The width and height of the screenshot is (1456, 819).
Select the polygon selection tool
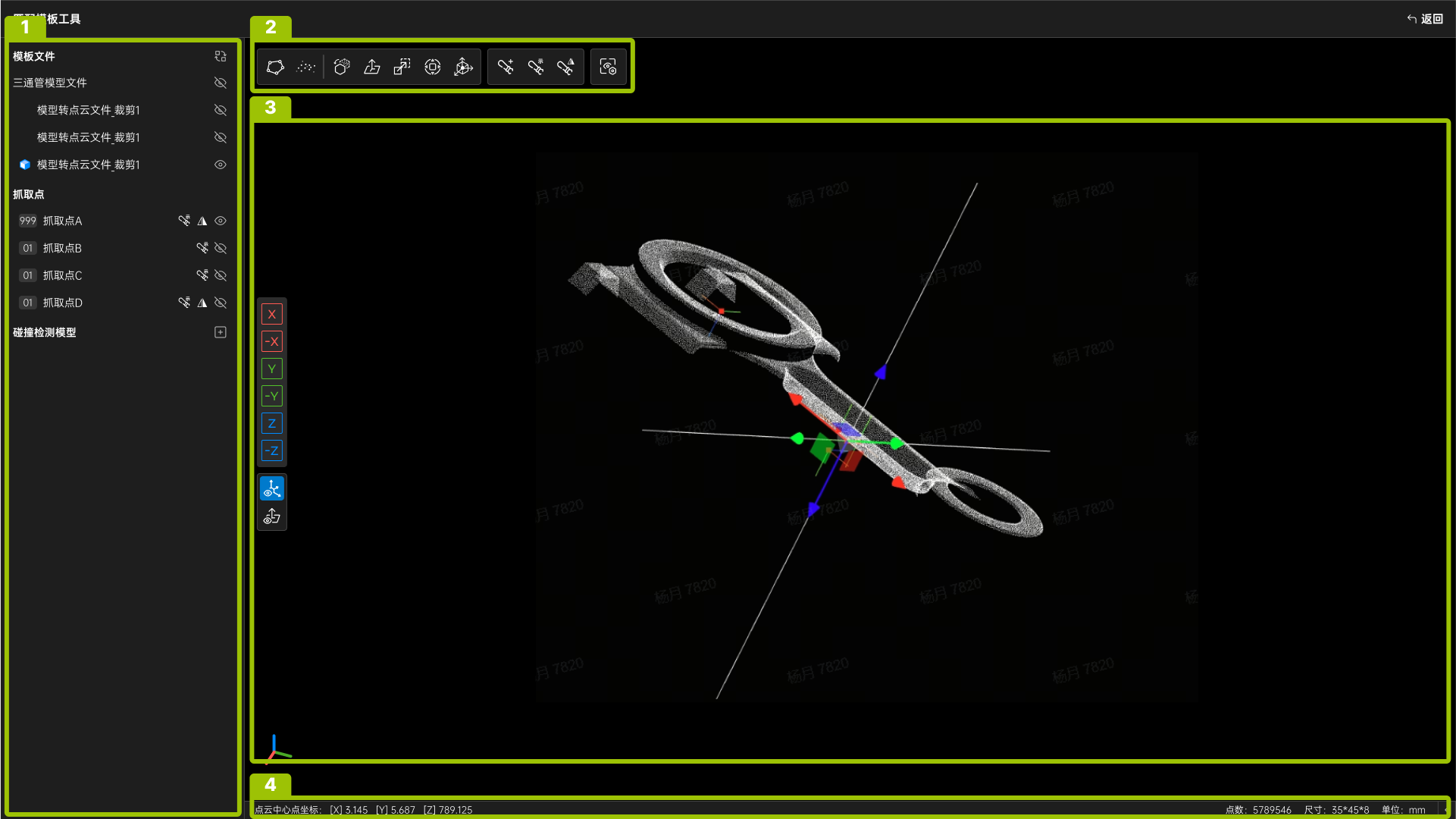point(275,67)
